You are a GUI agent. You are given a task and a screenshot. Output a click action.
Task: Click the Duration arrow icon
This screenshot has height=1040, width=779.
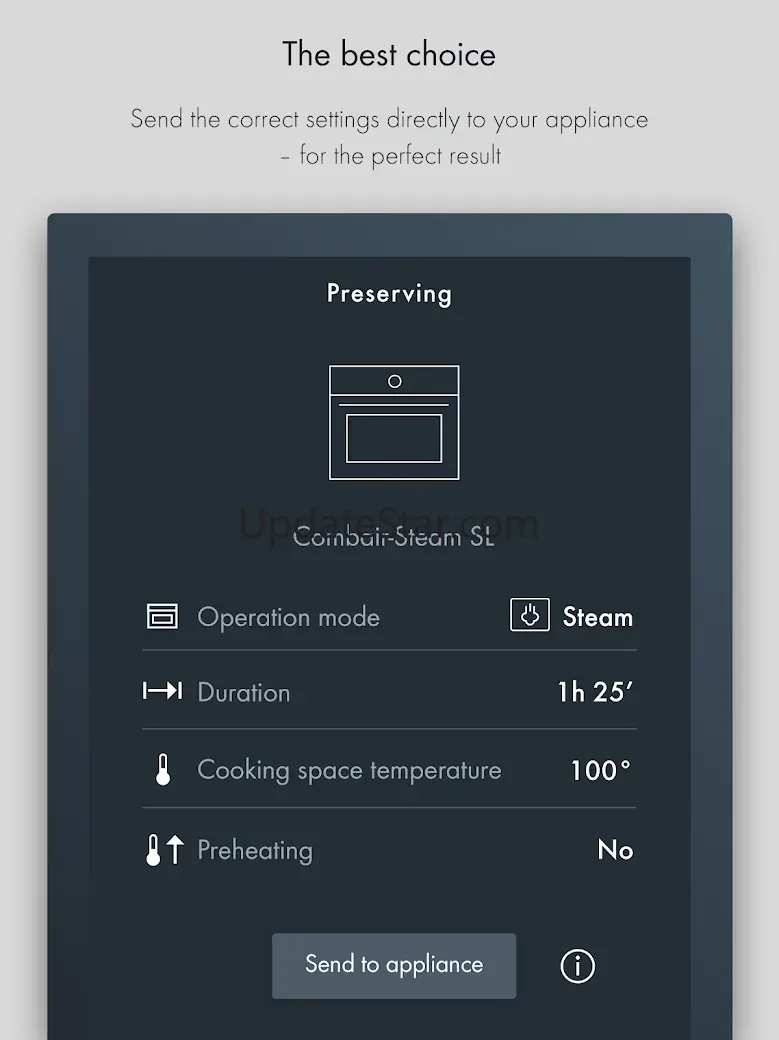(162, 691)
